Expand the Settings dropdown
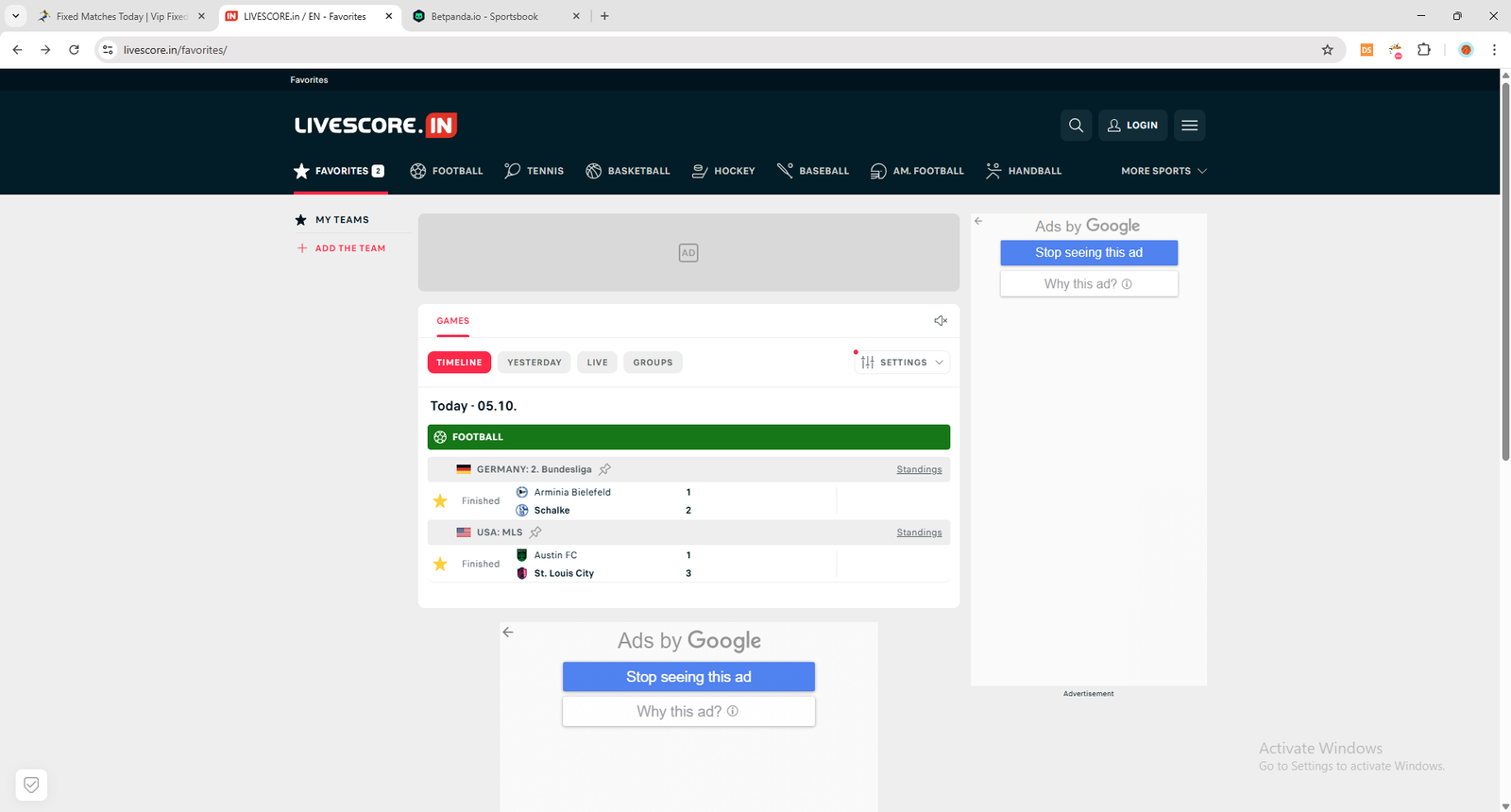 click(x=902, y=363)
